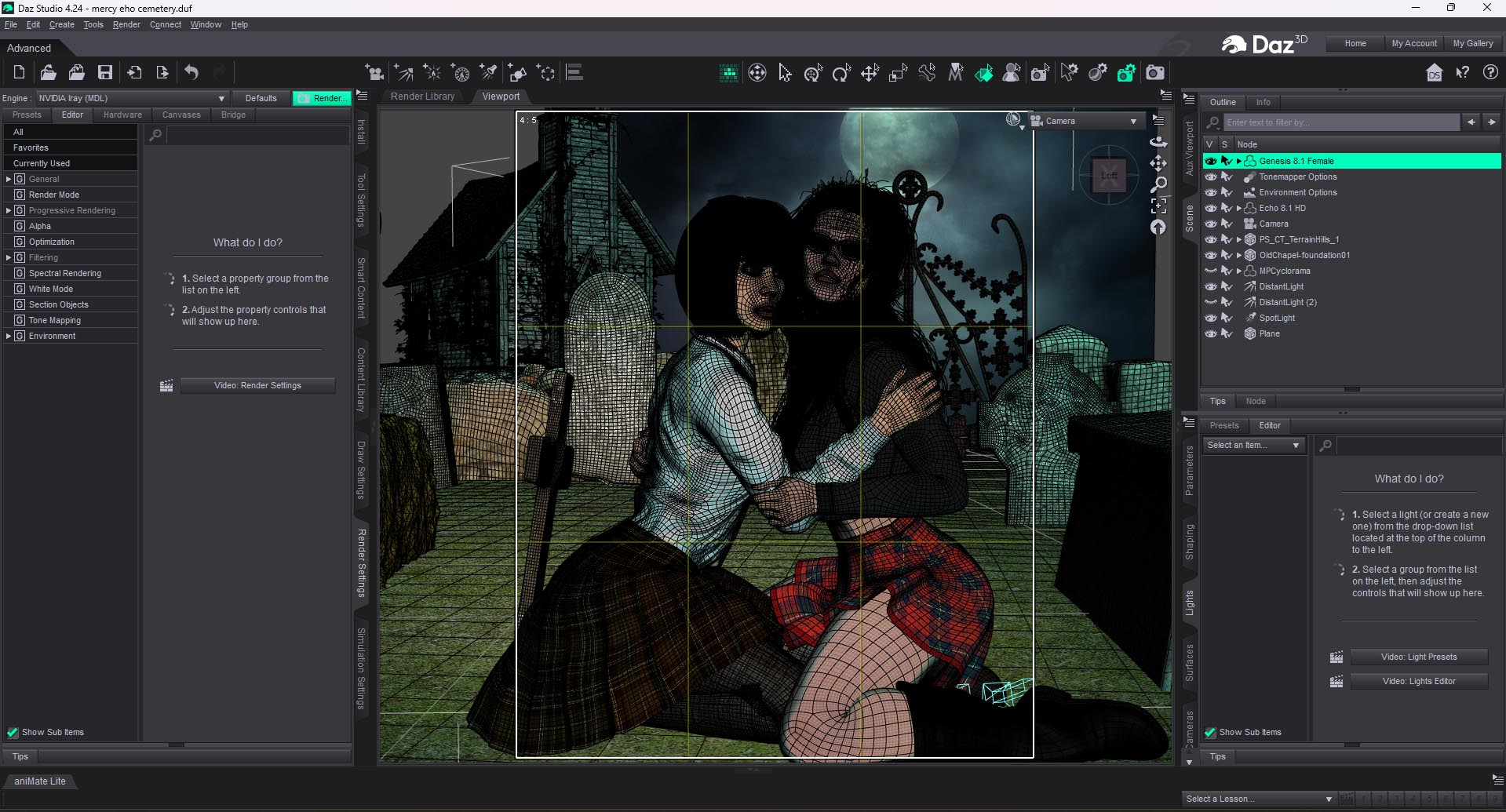Viewport: 1506px width, 812px height.
Task: Click the viewport orbit control icon
Action: (x=1158, y=142)
